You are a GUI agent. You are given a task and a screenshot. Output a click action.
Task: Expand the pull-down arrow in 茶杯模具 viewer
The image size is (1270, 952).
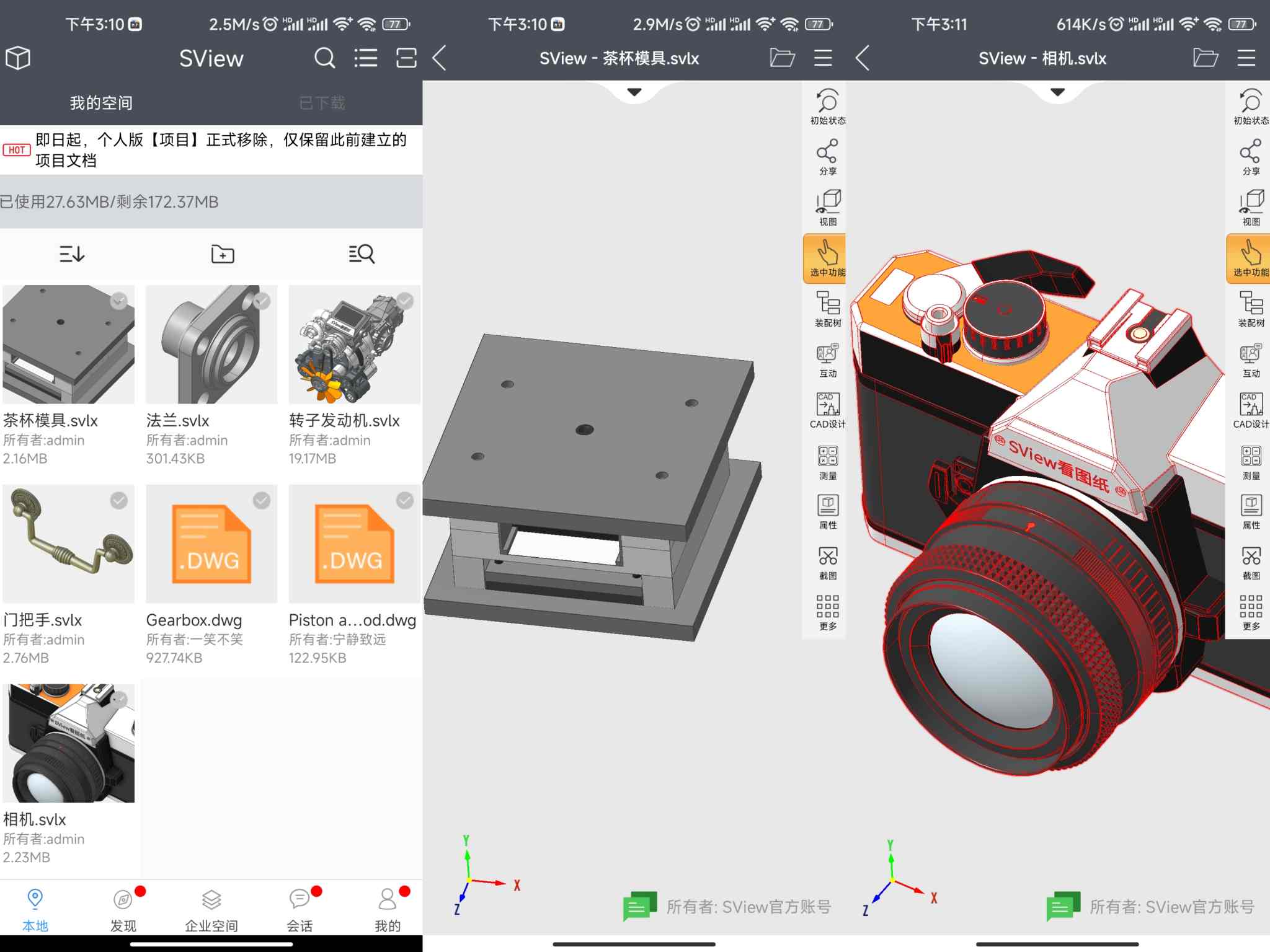tap(634, 92)
